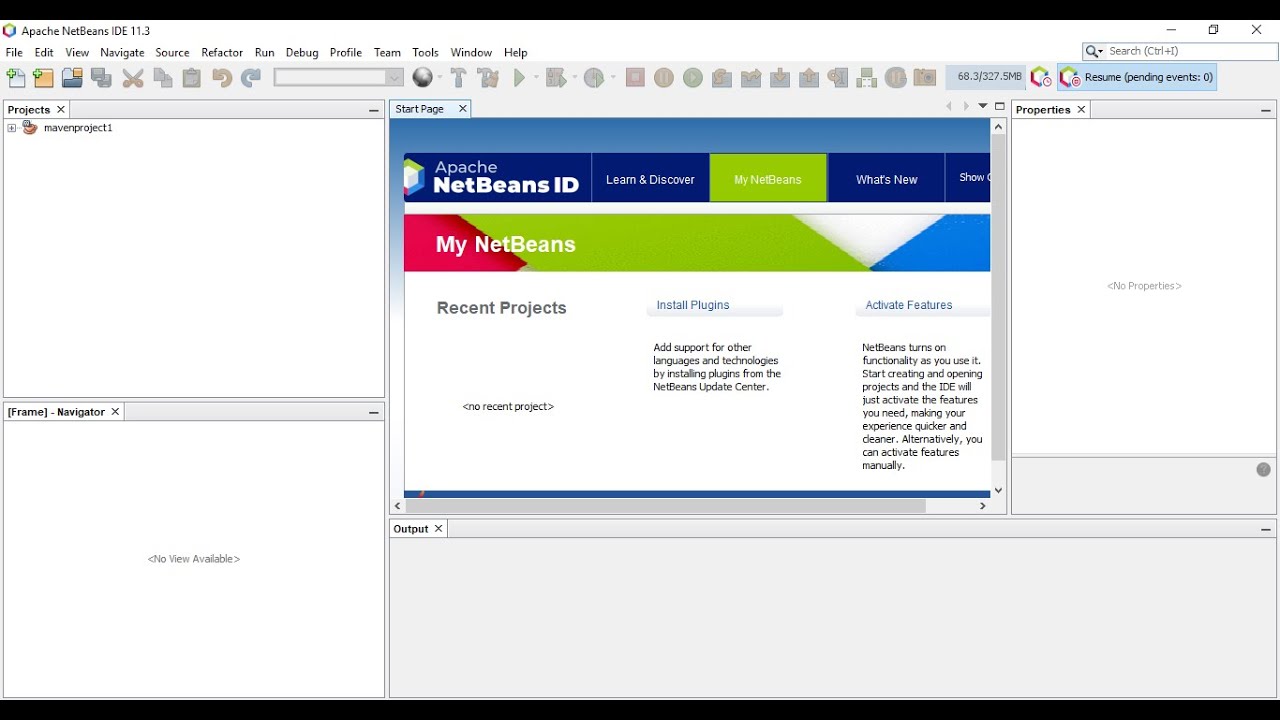The width and height of the screenshot is (1280, 720).
Task: Click the Profile the IDE icon
Action: click(x=1041, y=78)
